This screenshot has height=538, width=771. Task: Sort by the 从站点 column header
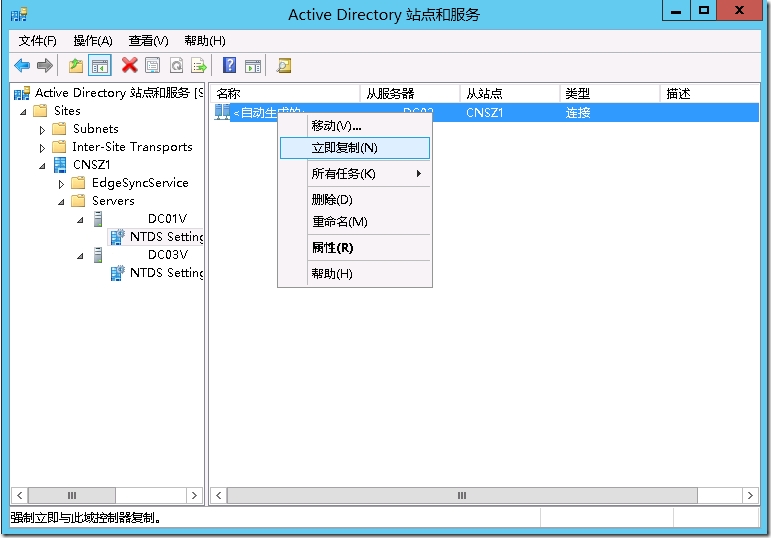pos(510,93)
